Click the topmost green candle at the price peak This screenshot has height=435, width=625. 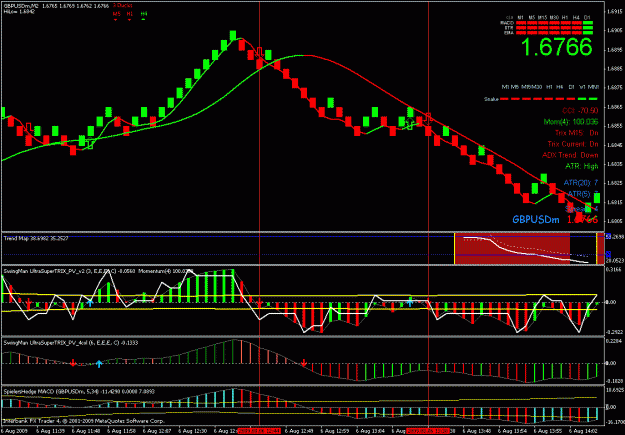(x=233, y=35)
